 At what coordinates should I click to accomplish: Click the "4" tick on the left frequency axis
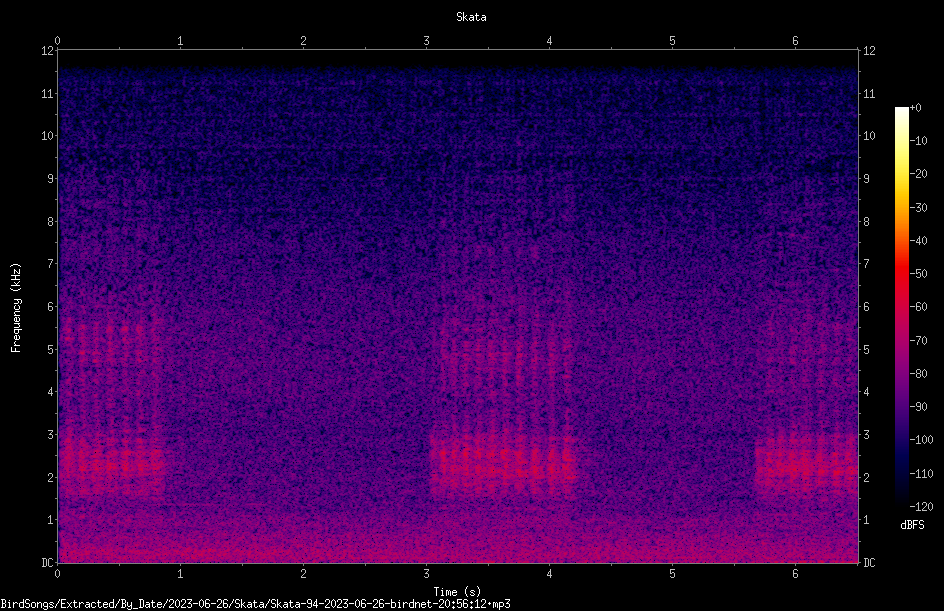(50, 392)
